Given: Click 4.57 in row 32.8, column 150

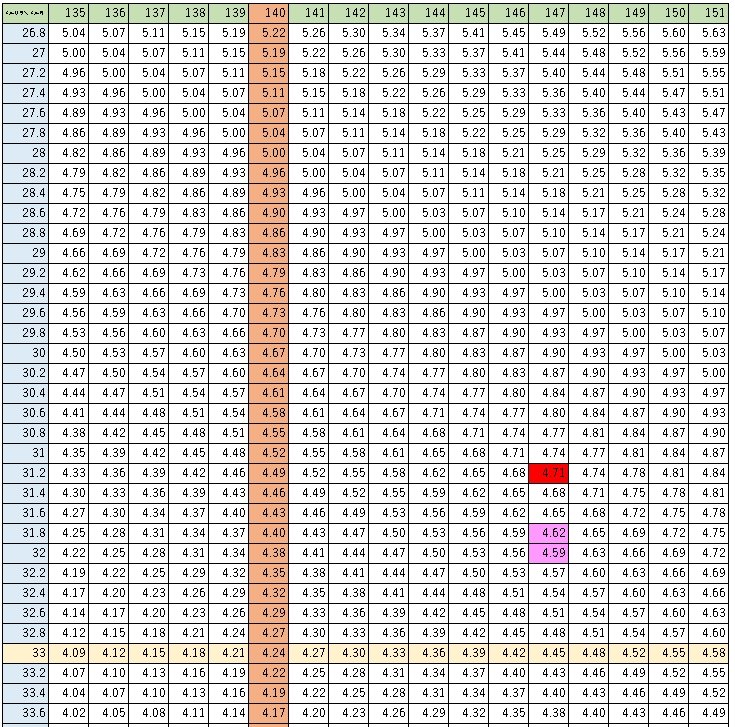Looking at the screenshot, I should (668, 633).
